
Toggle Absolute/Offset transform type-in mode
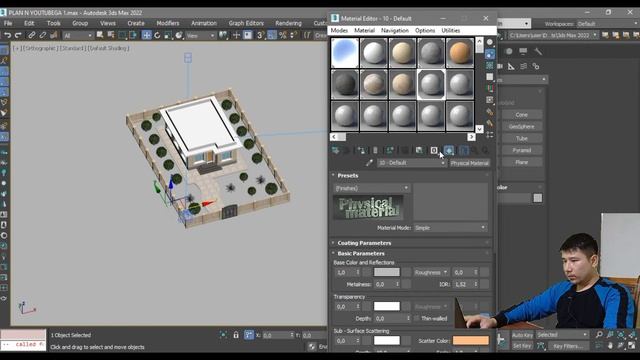coord(249,335)
